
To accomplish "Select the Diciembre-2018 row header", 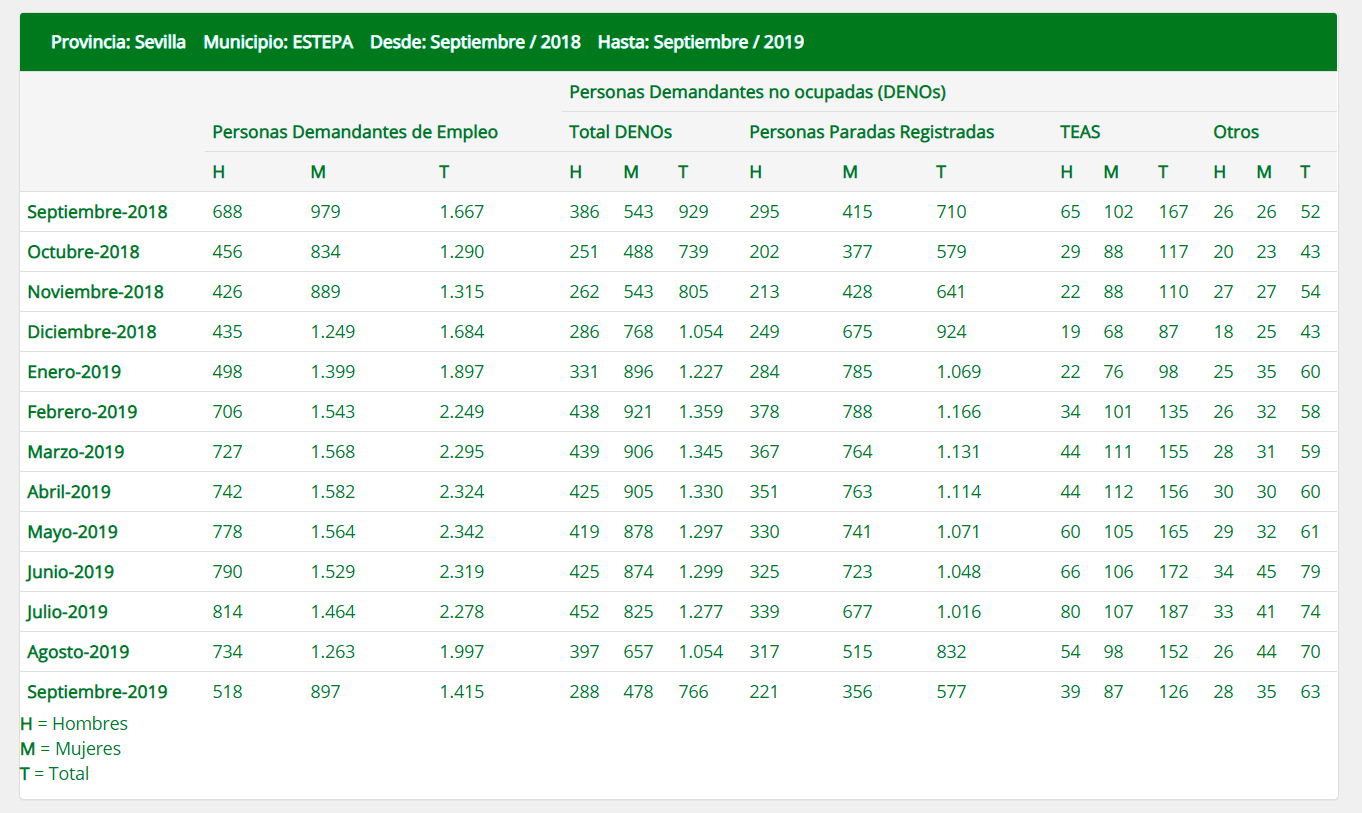I will coord(92,332).
